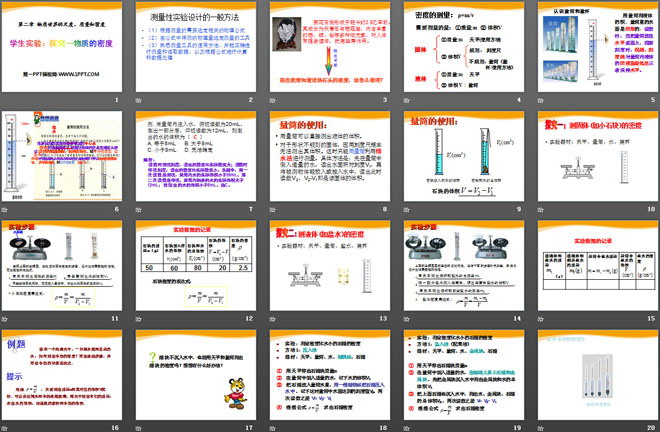The height and width of the screenshot is (432, 660).
Task: Click the animation star icon under slide 8
Action: point(273,209)
